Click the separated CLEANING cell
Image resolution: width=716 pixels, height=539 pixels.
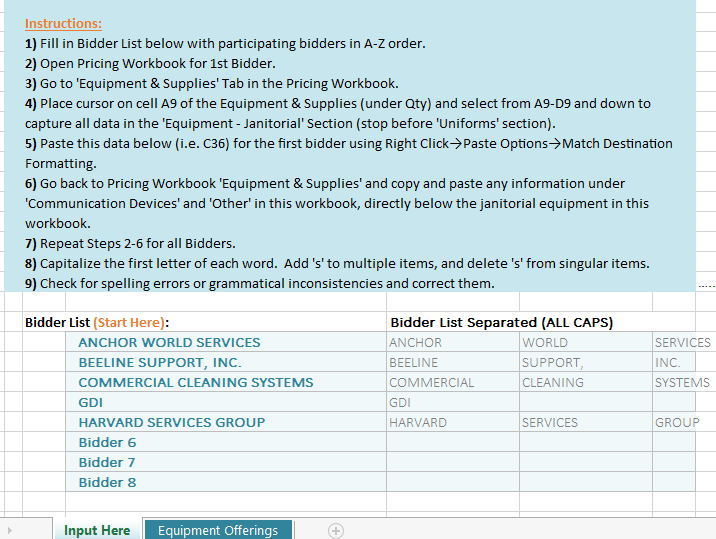click(x=586, y=382)
